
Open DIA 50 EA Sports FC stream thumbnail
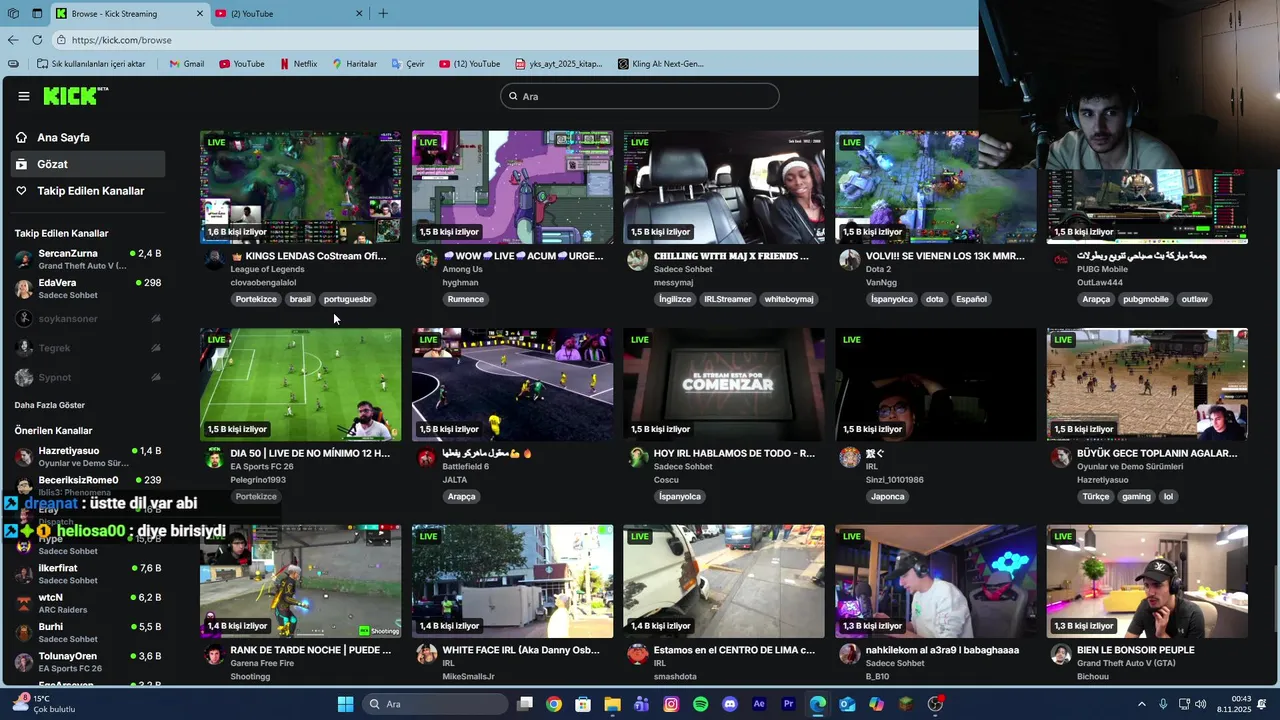300,385
